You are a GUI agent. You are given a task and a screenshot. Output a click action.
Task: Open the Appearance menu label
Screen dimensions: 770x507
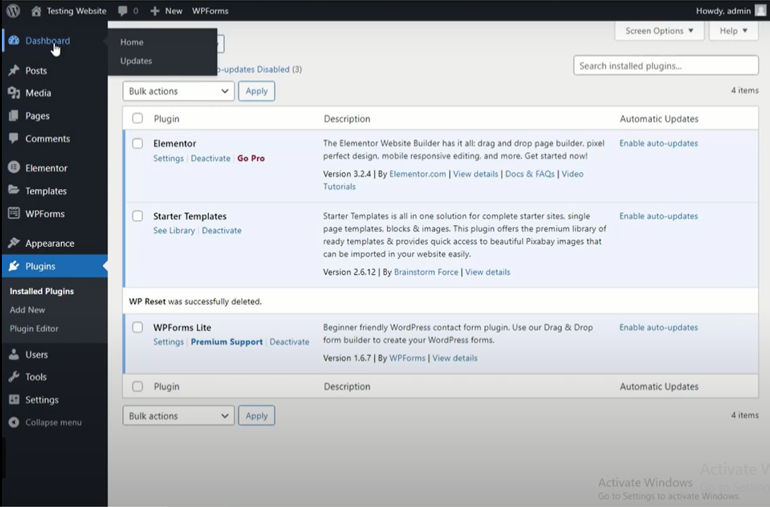click(x=50, y=243)
